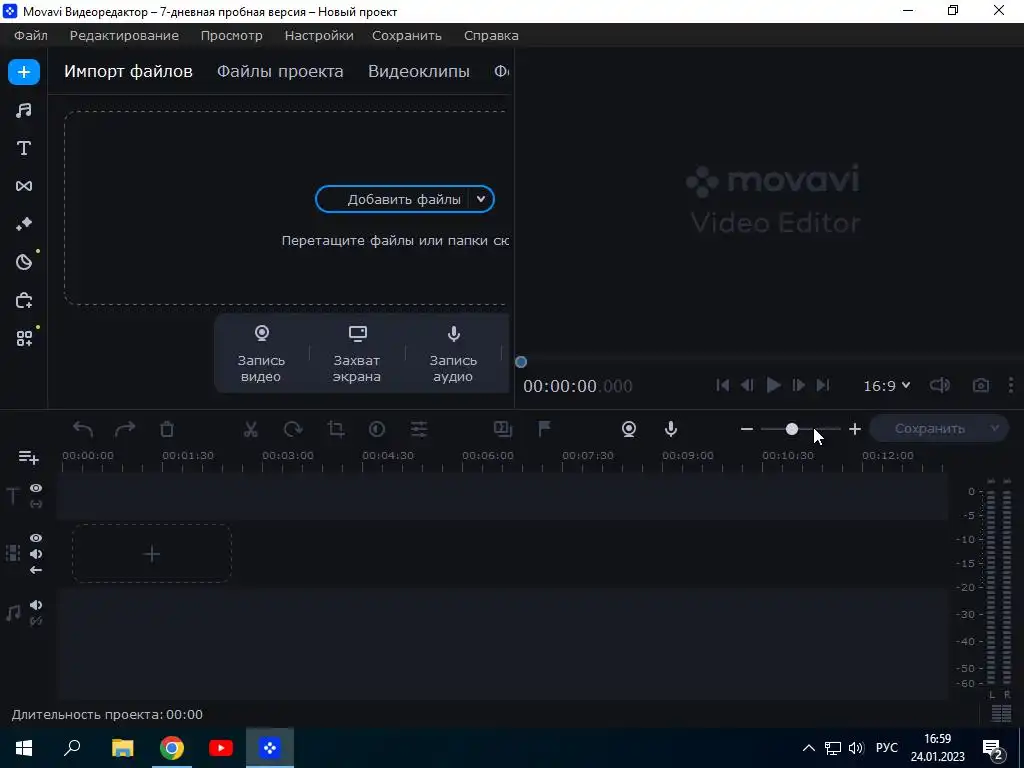Open the Import tab with plus icon

click(x=24, y=72)
